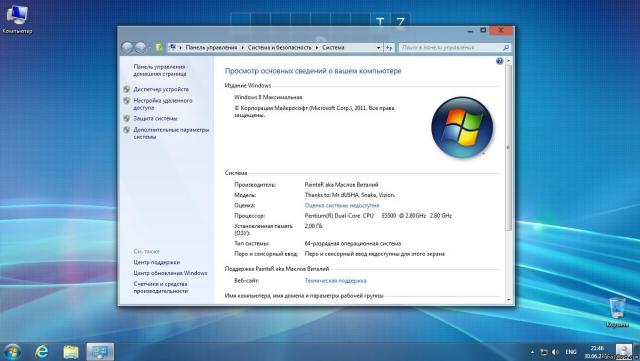Click the volume speaker tray icon
This screenshot has height=361, width=640.
tap(556, 352)
